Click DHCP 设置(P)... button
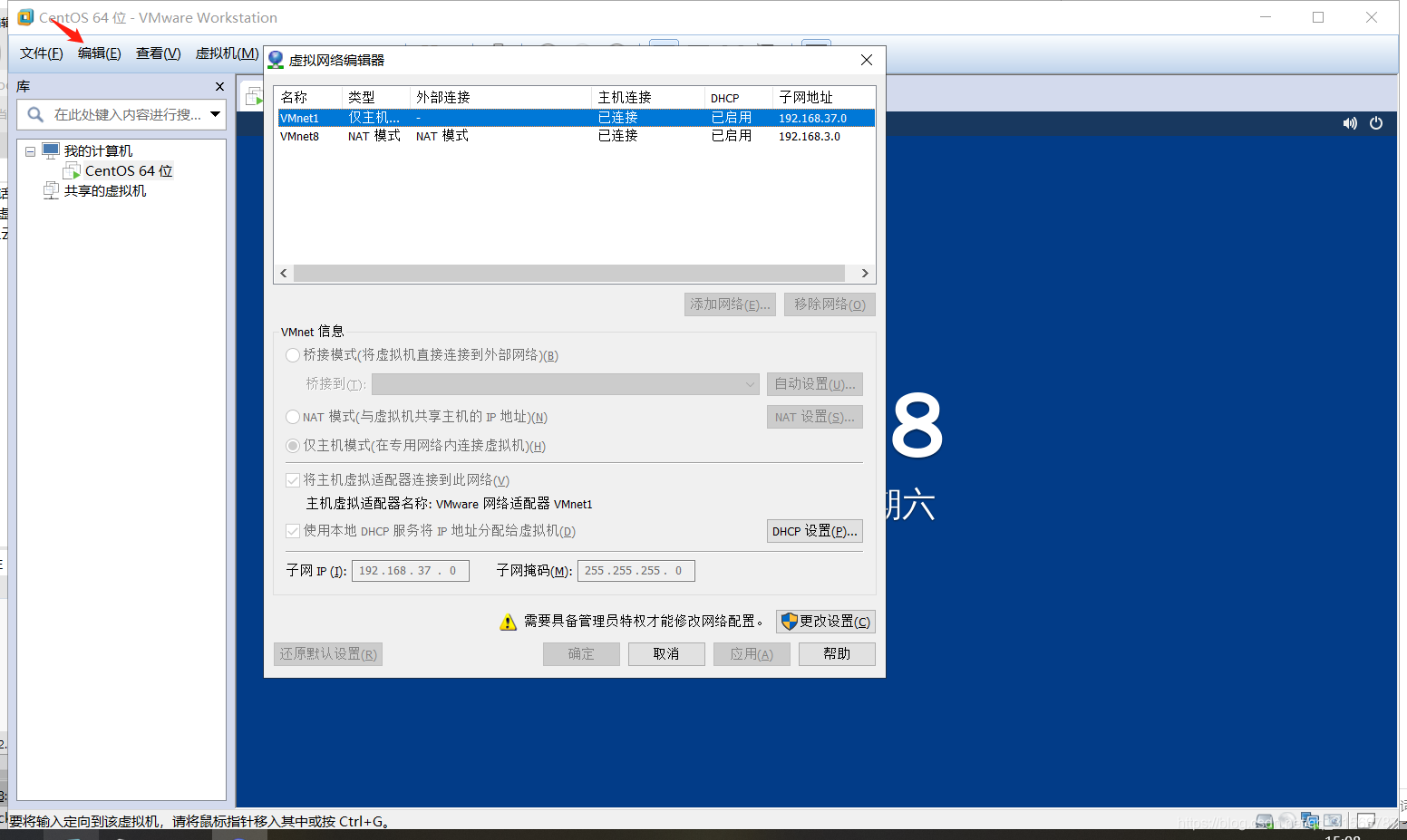1407x840 pixels. [815, 531]
